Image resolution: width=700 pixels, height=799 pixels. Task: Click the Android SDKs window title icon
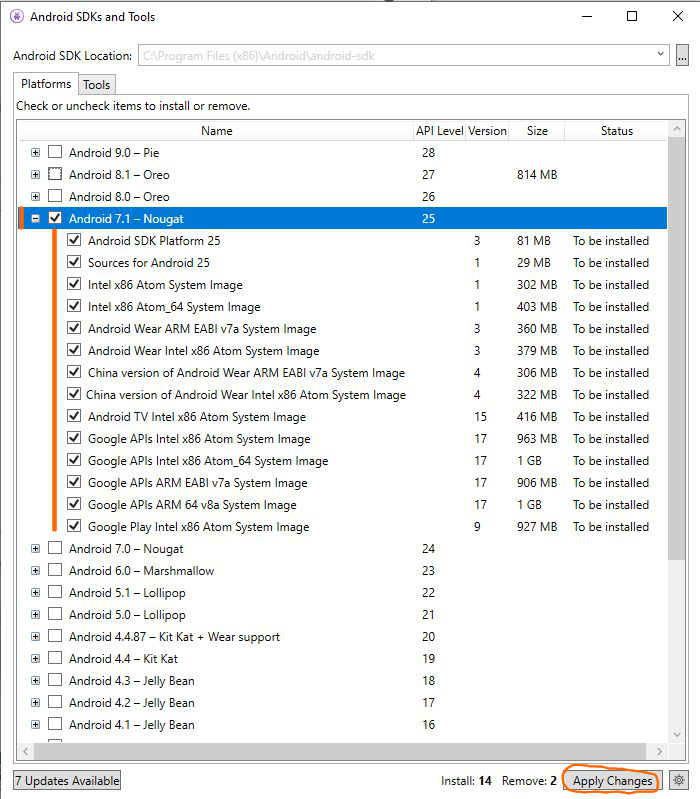pos(17,17)
